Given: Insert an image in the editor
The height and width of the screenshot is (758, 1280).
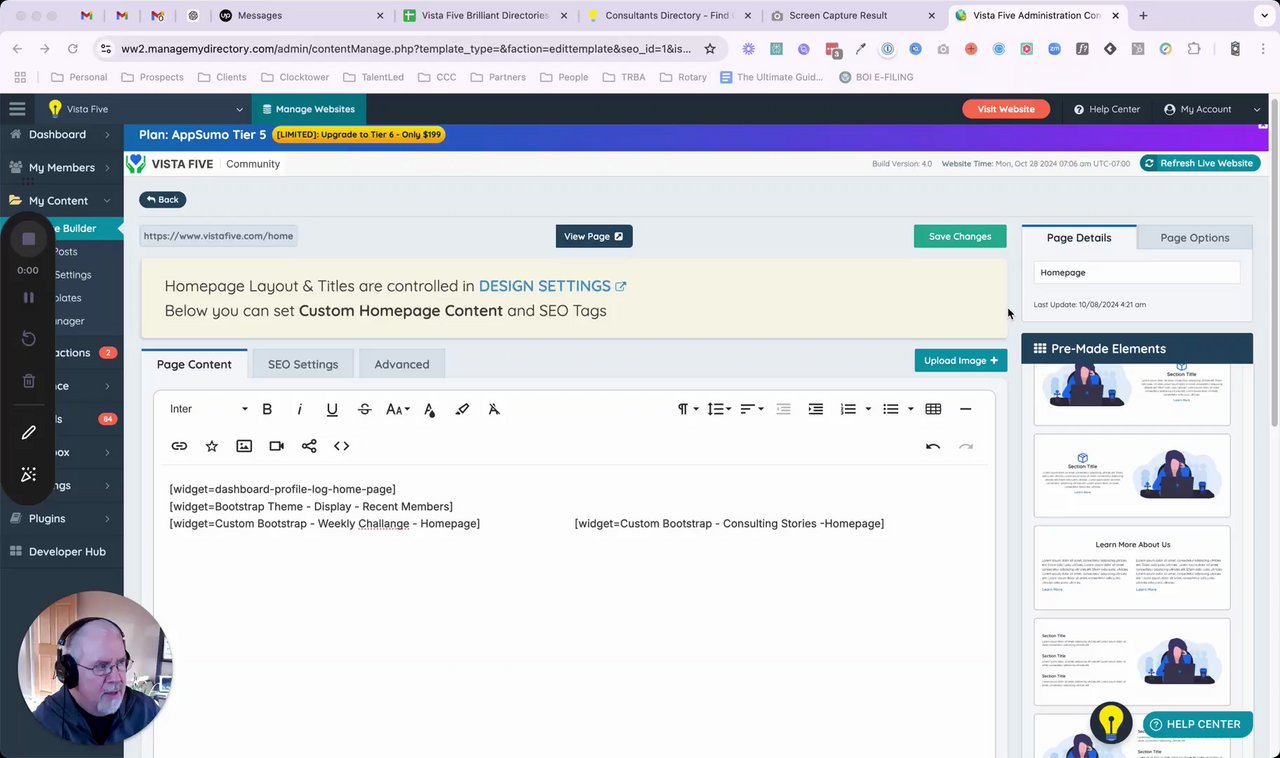Looking at the screenshot, I should [x=244, y=446].
